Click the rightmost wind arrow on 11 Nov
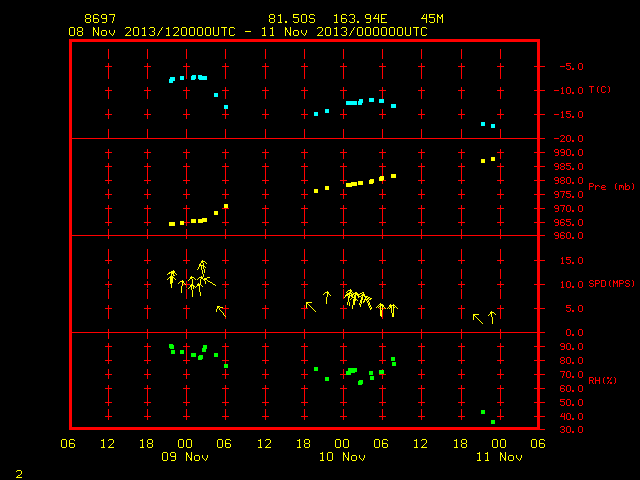 point(493,317)
